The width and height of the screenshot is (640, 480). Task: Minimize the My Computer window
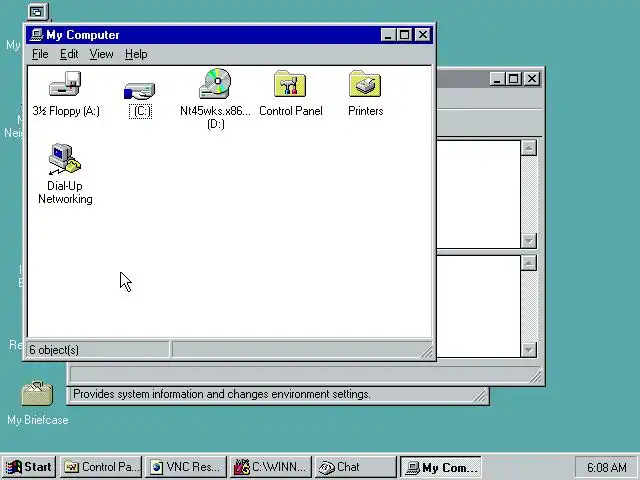388,35
